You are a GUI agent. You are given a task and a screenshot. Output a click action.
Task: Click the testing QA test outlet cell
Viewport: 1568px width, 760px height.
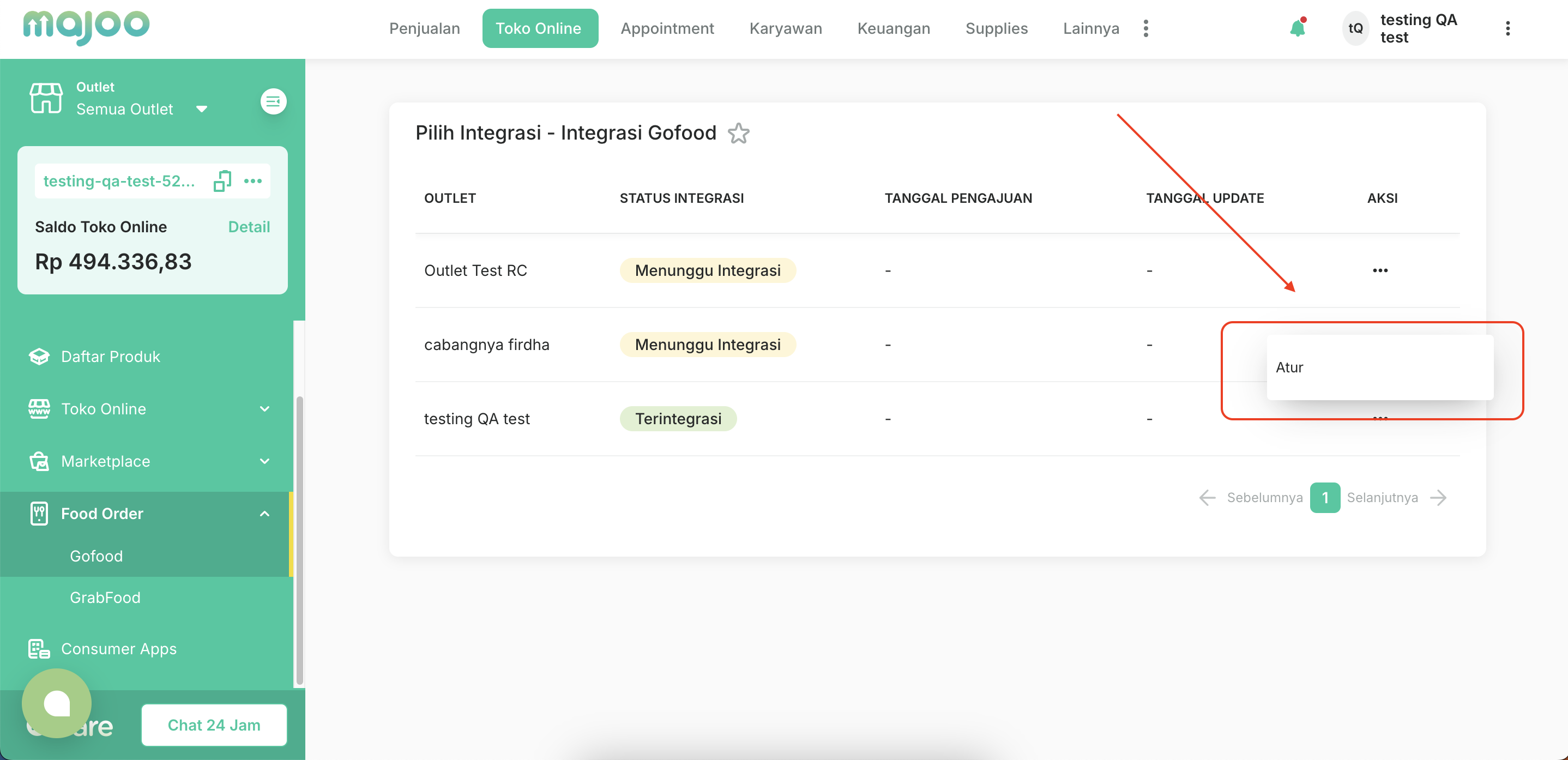click(x=477, y=419)
